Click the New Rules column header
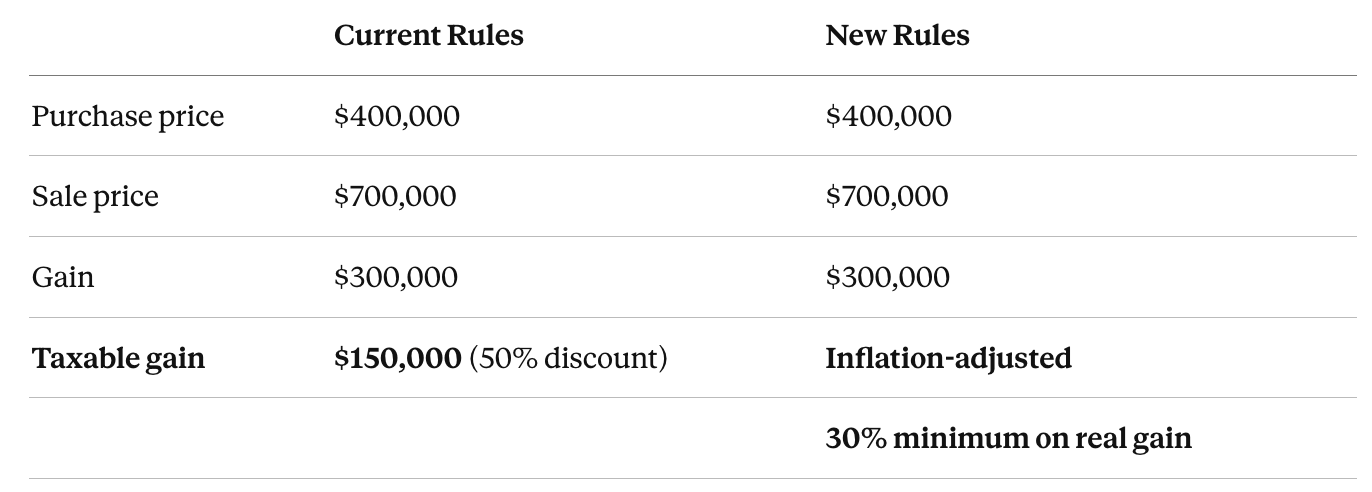Image resolution: width=1372 pixels, height=492 pixels. [897, 35]
